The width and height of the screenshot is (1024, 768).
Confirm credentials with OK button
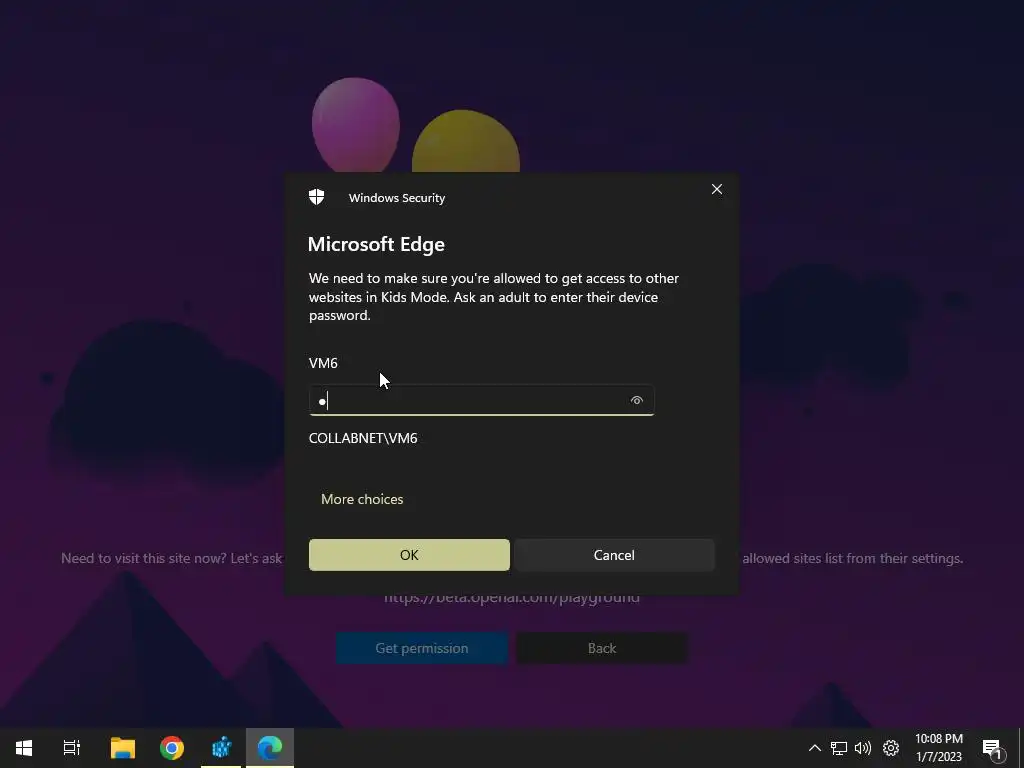click(x=409, y=555)
